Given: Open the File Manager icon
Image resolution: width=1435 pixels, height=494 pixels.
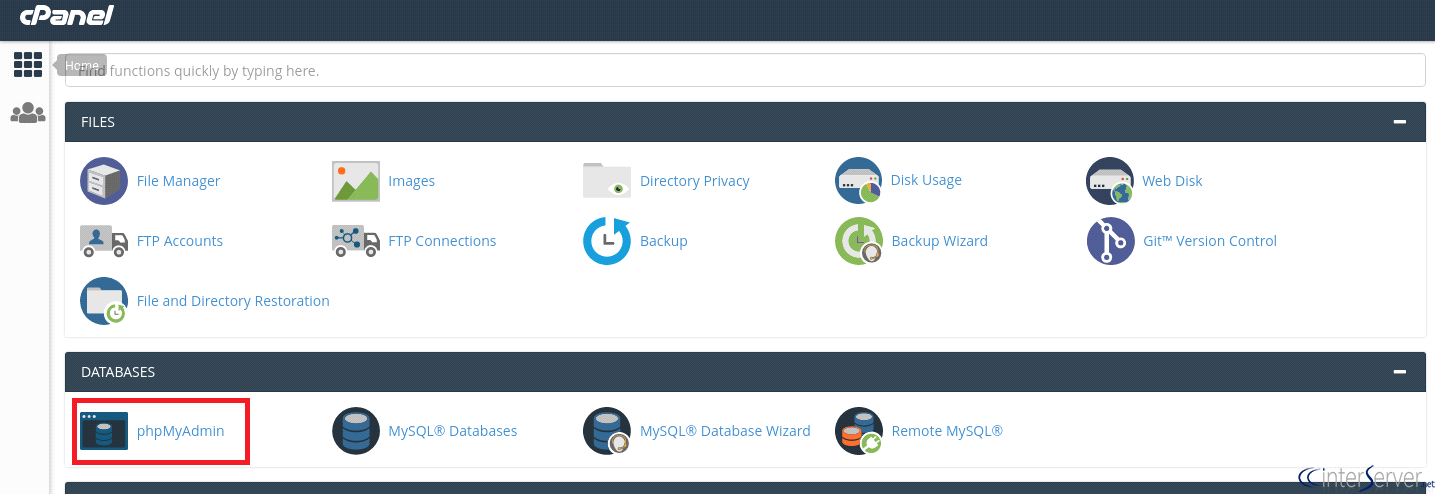Looking at the screenshot, I should click(104, 181).
